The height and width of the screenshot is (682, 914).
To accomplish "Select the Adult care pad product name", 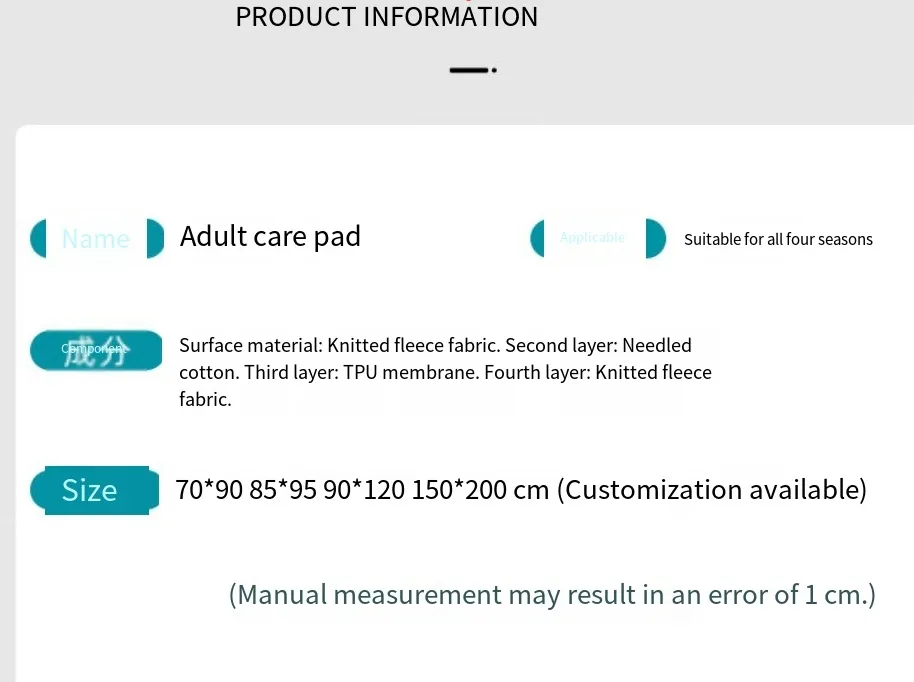I will point(270,237).
